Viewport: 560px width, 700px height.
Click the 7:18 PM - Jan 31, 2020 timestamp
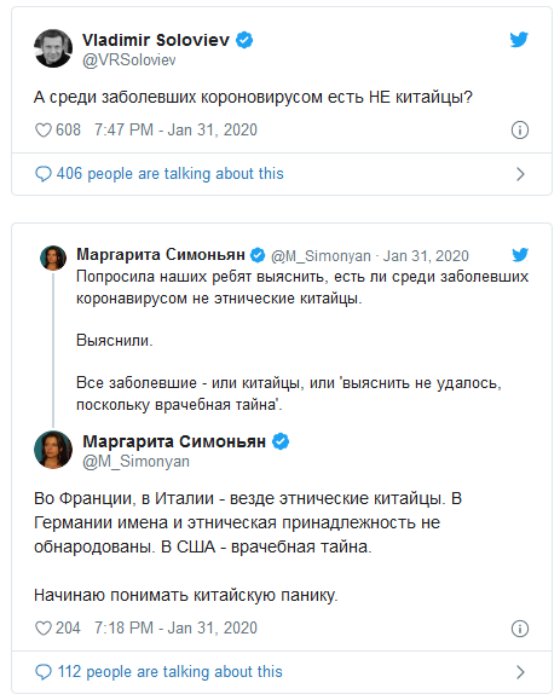176,628
